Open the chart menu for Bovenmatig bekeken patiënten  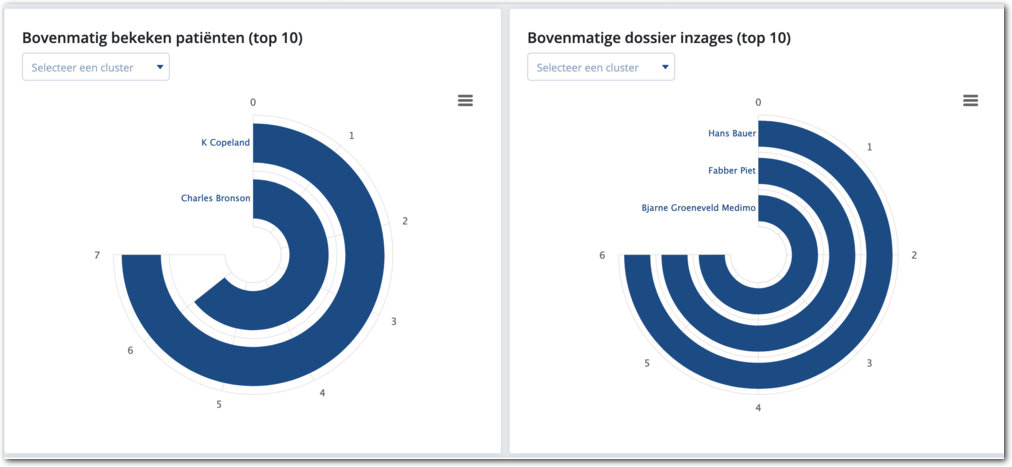[x=465, y=100]
